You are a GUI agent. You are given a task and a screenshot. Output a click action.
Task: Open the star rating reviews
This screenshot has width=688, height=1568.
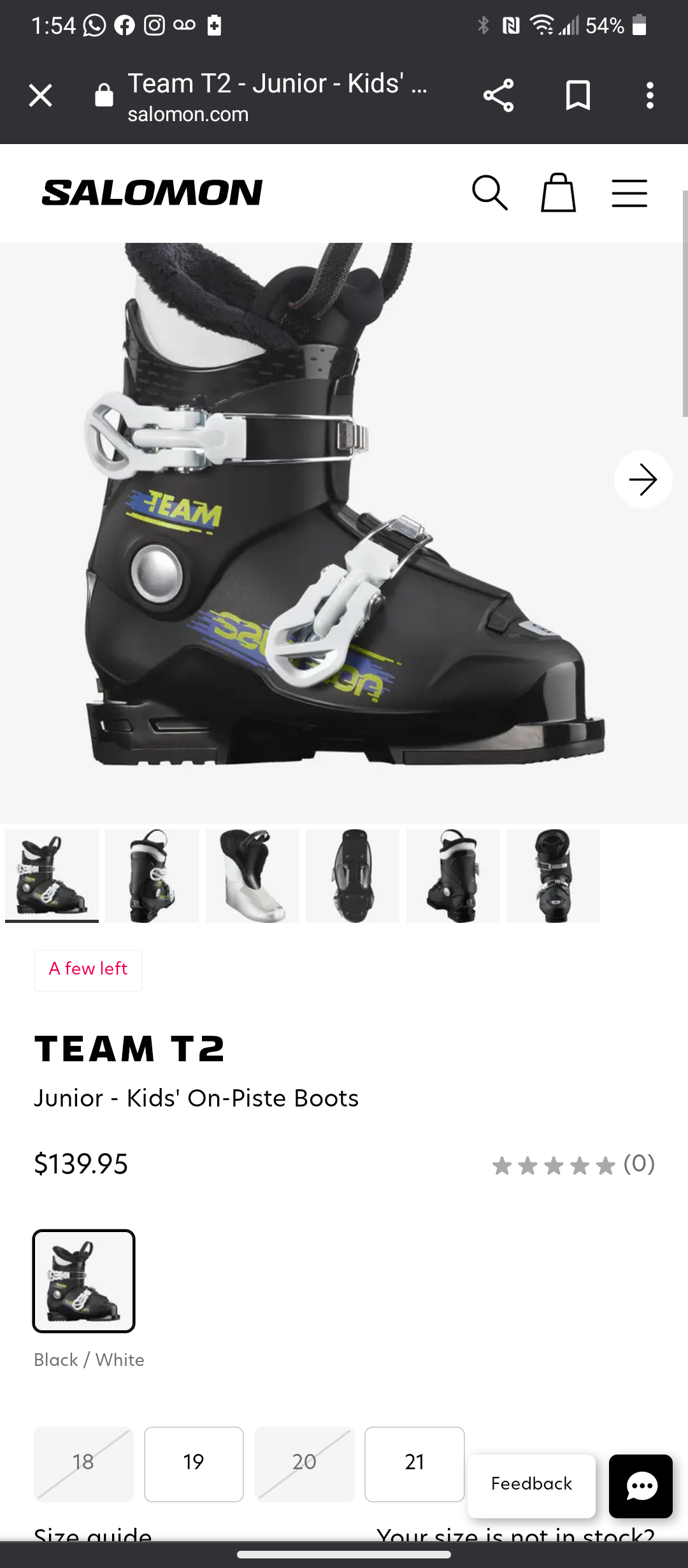click(x=573, y=1165)
